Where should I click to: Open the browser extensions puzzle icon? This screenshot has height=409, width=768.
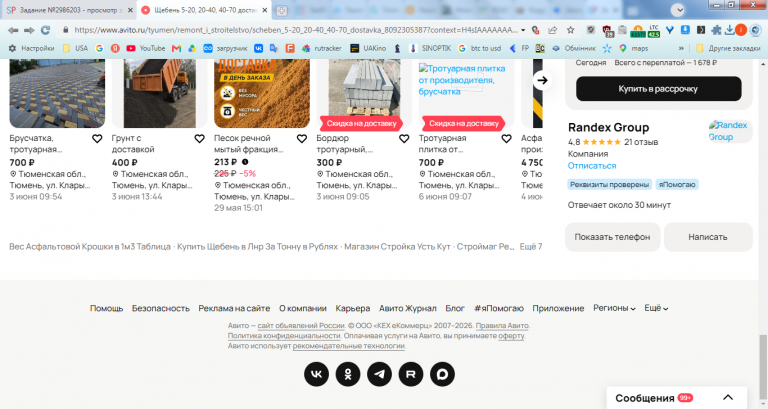(x=716, y=30)
